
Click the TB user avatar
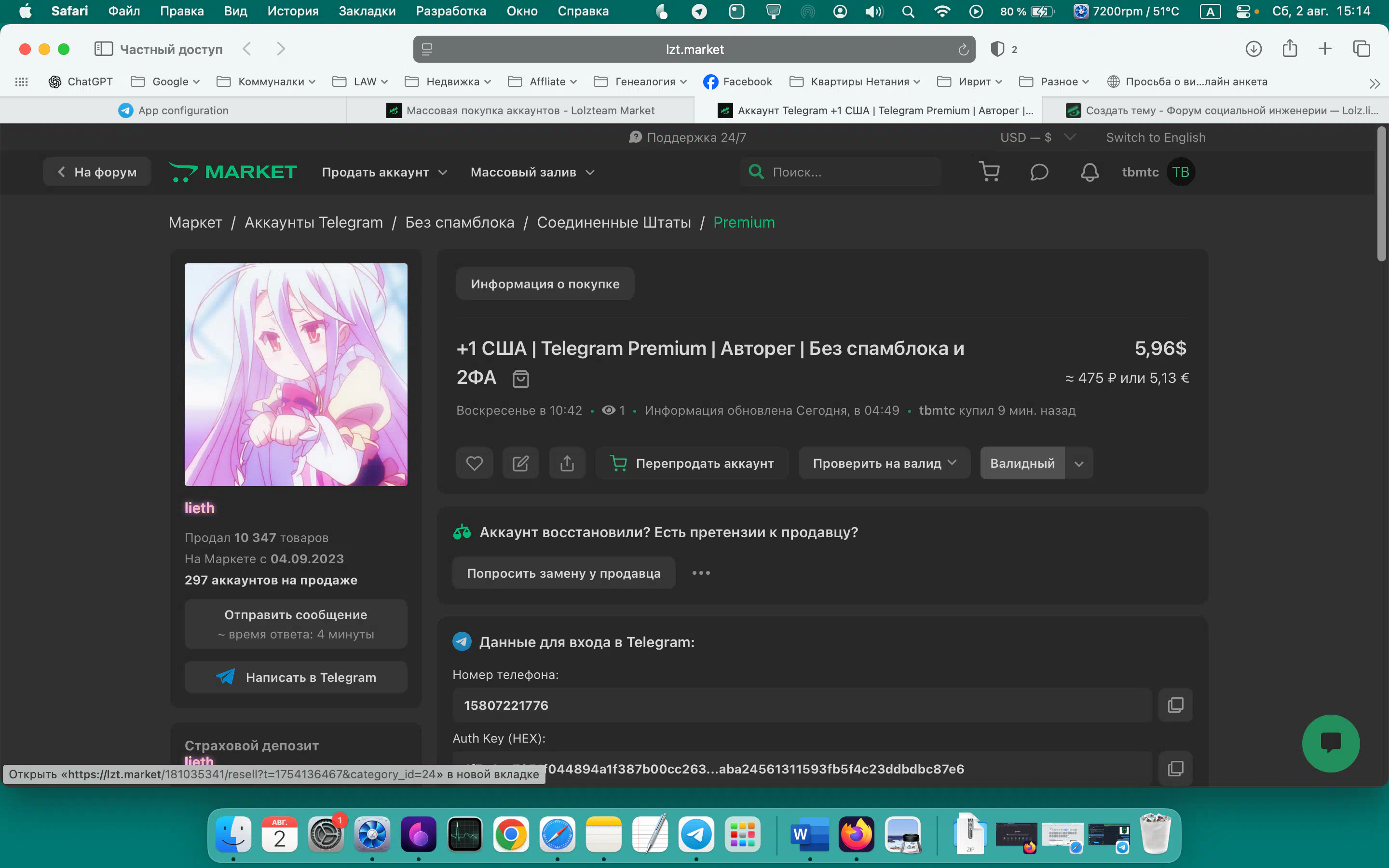point(1181,172)
